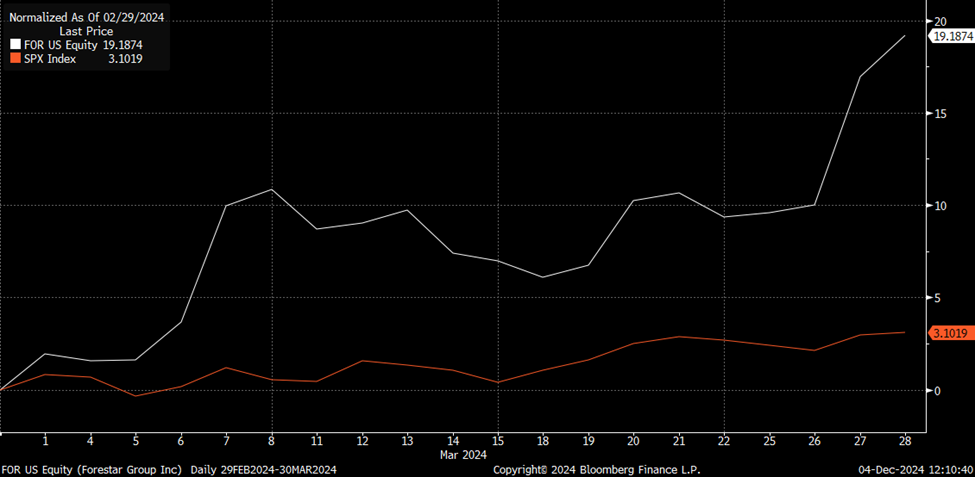This screenshot has height=477, width=975.
Task: Click the white line's data point at March 8
Action: [271, 189]
